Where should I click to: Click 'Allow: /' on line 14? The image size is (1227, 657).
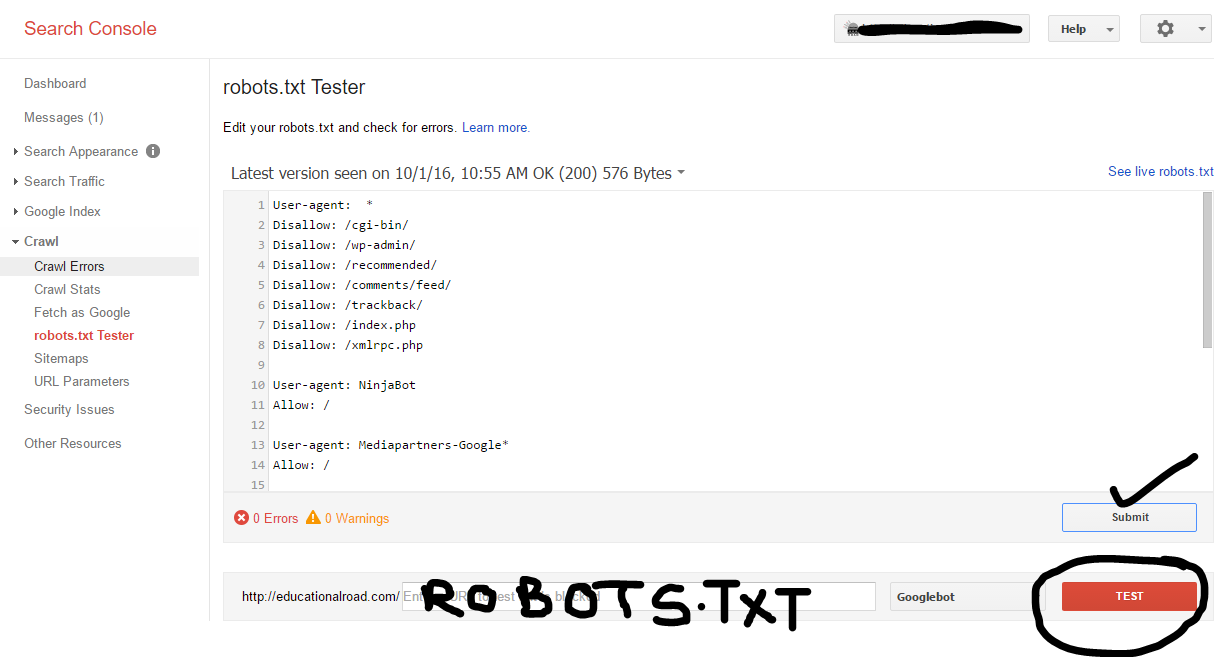(x=301, y=465)
